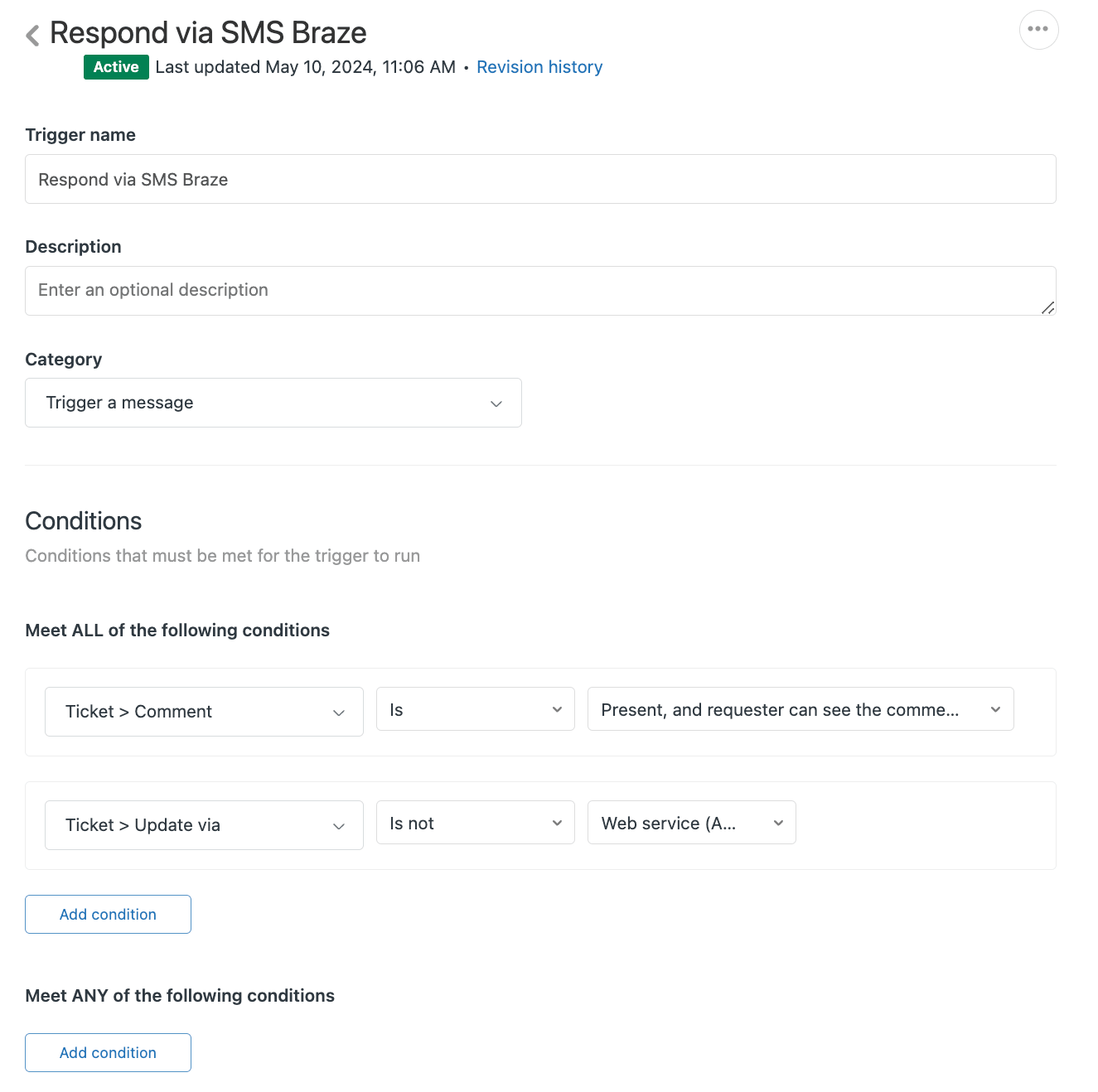This screenshot has width=1098, height=1092.
Task: Open the three-dots more options menu
Action: (x=1038, y=30)
